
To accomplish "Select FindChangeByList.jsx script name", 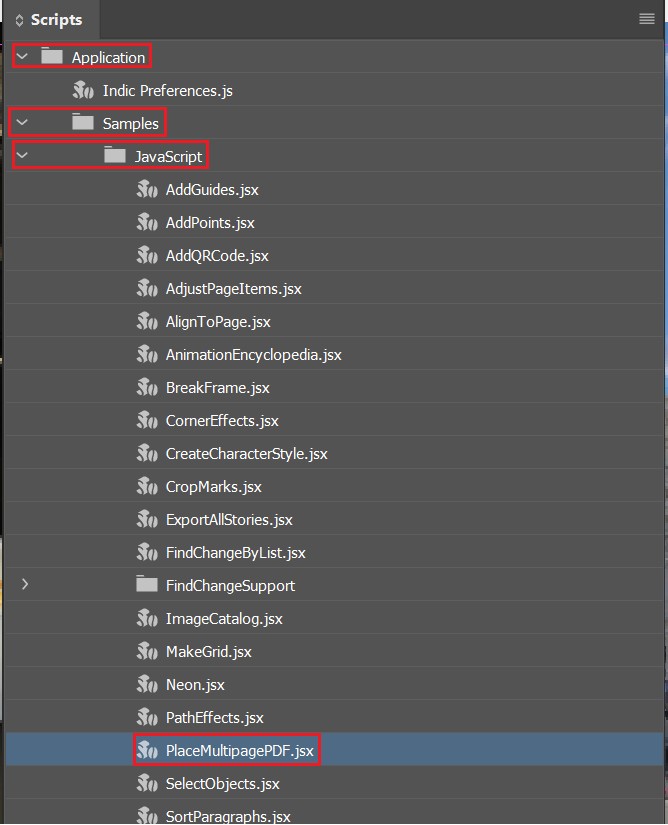I will 236,553.
